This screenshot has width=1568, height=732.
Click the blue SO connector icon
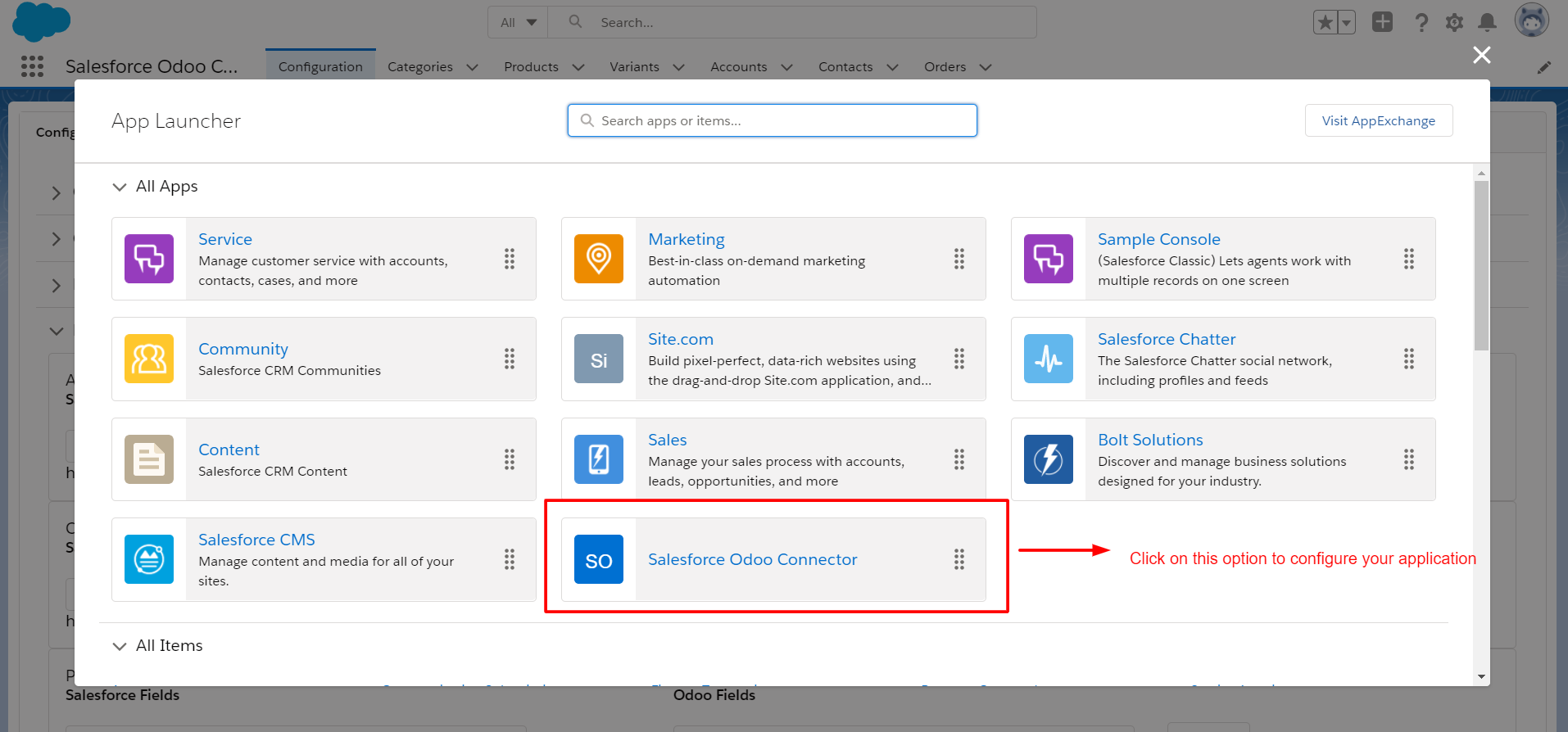pos(598,559)
